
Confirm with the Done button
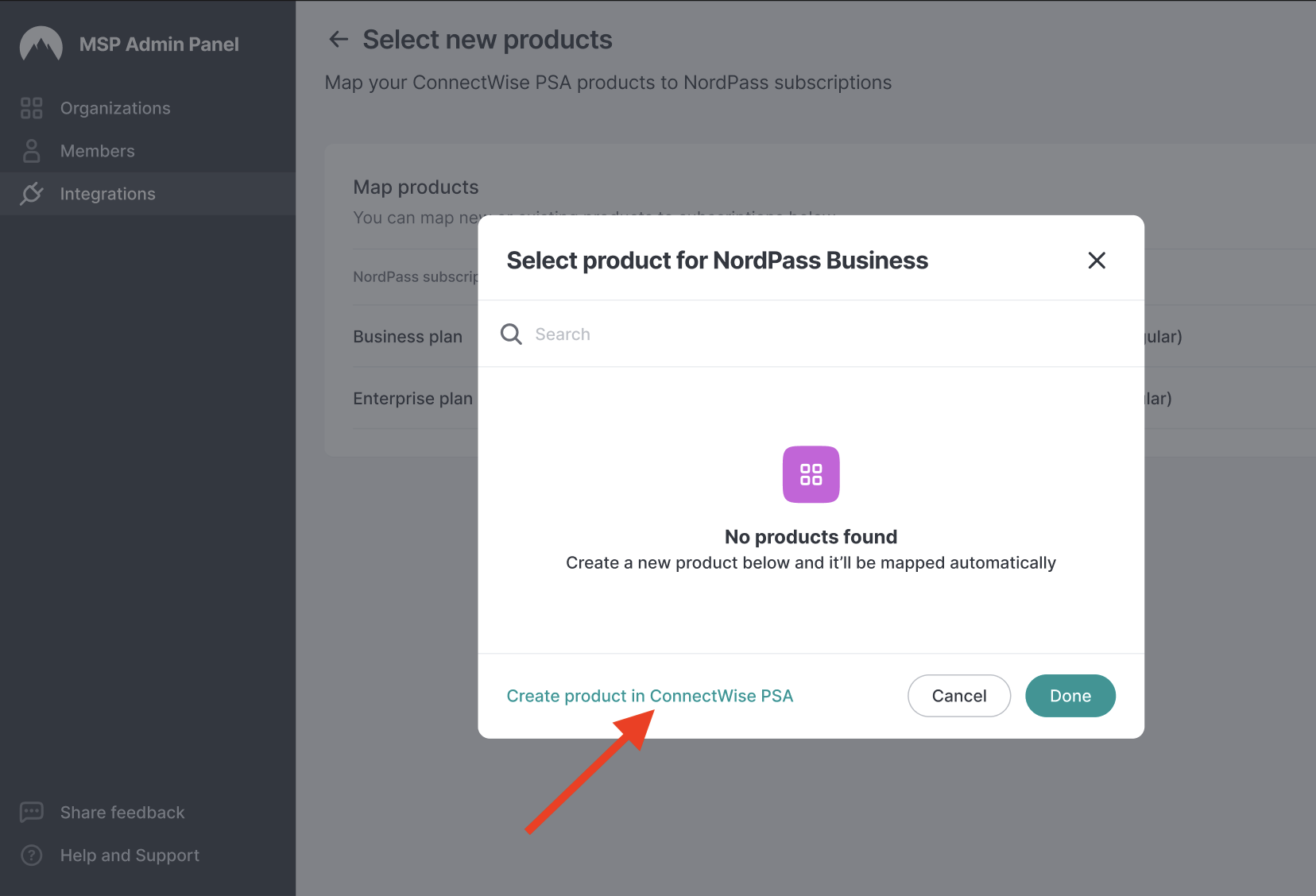pyautogui.click(x=1070, y=696)
